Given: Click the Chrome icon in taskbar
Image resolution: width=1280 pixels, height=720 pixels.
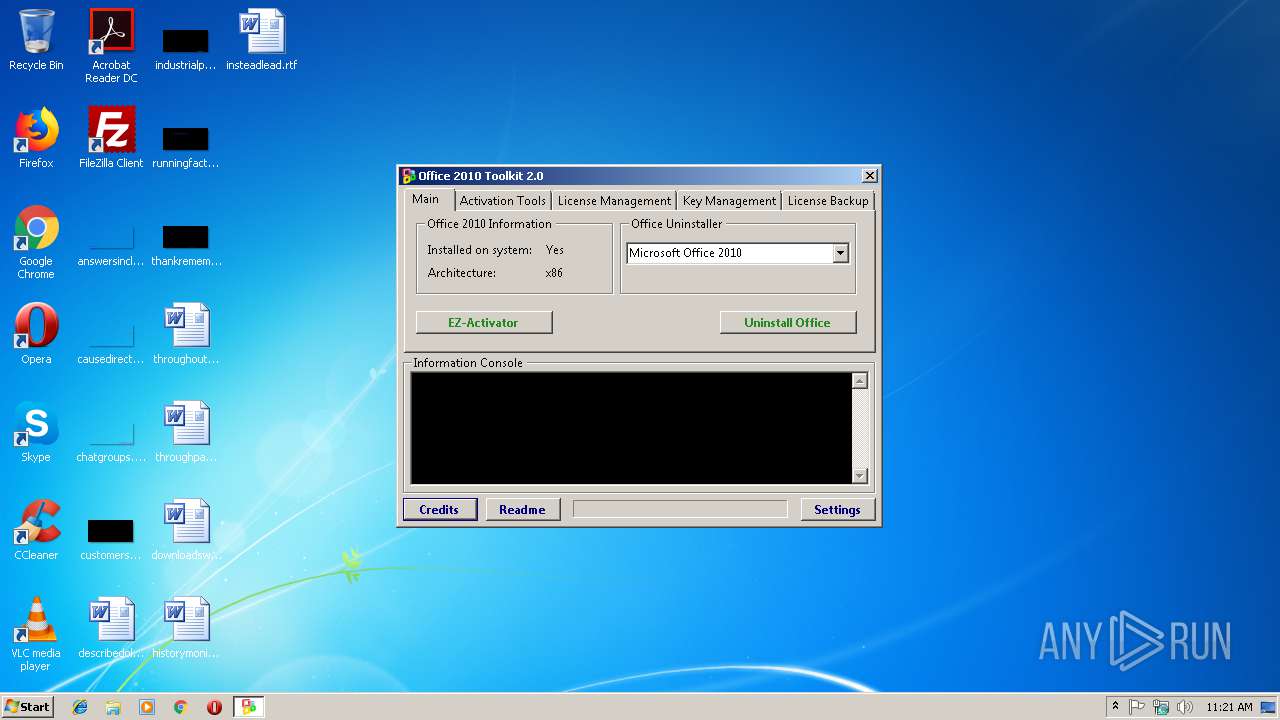Looking at the screenshot, I should pyautogui.click(x=181, y=707).
